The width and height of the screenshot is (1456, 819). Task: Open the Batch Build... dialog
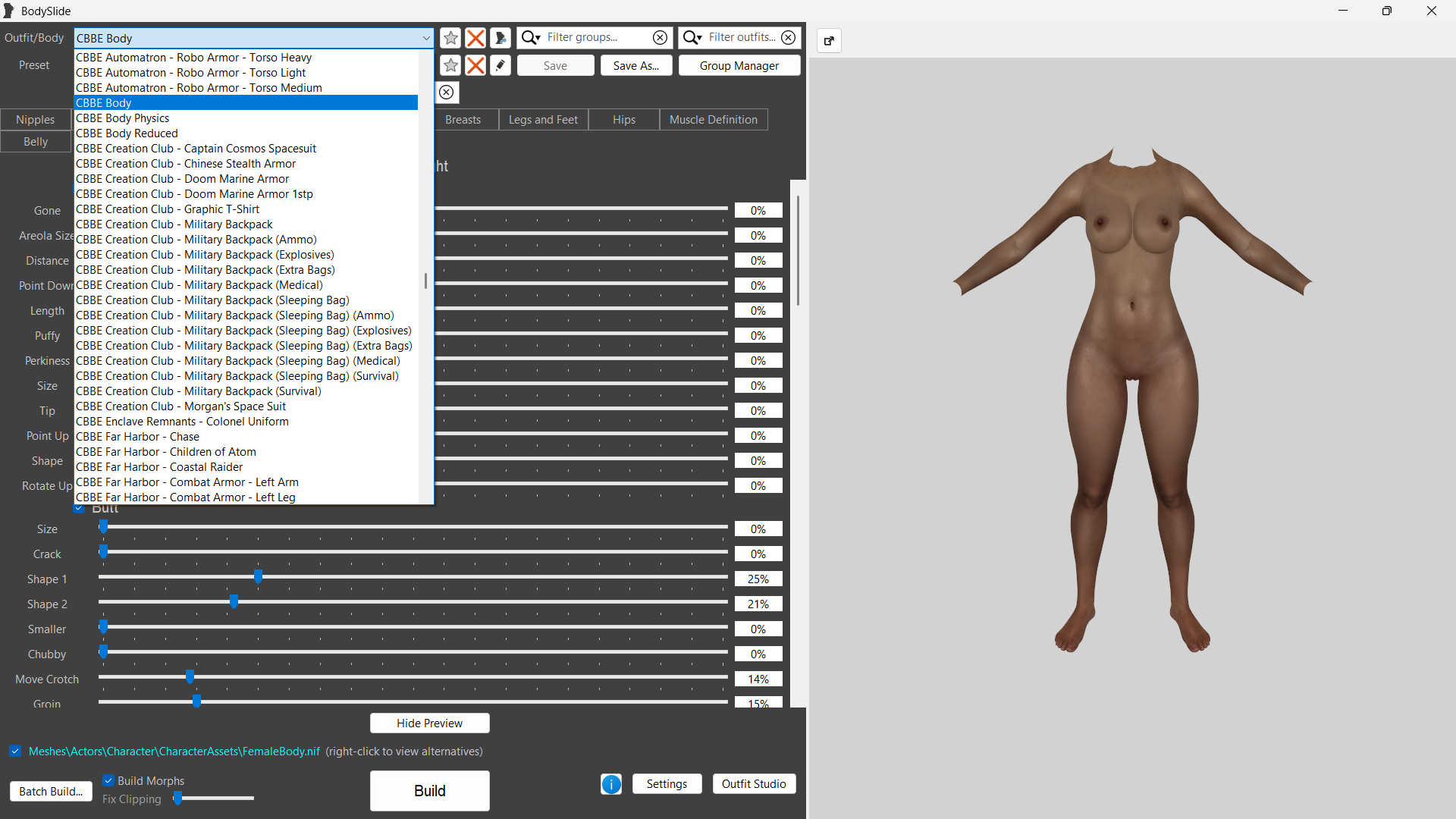coord(51,792)
